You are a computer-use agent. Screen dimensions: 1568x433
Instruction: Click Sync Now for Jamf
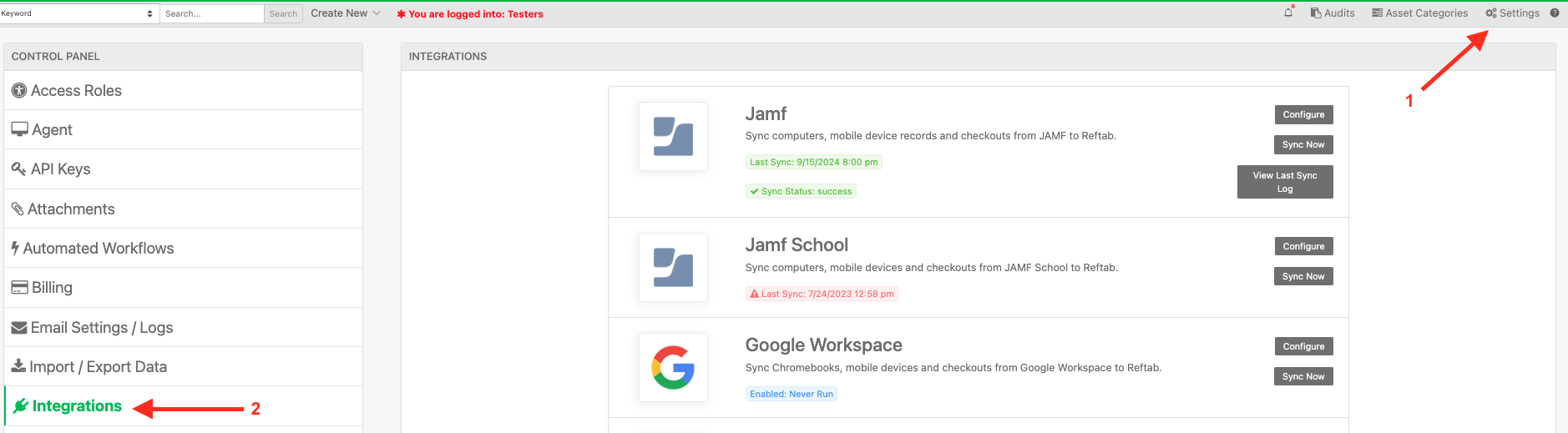click(1303, 144)
